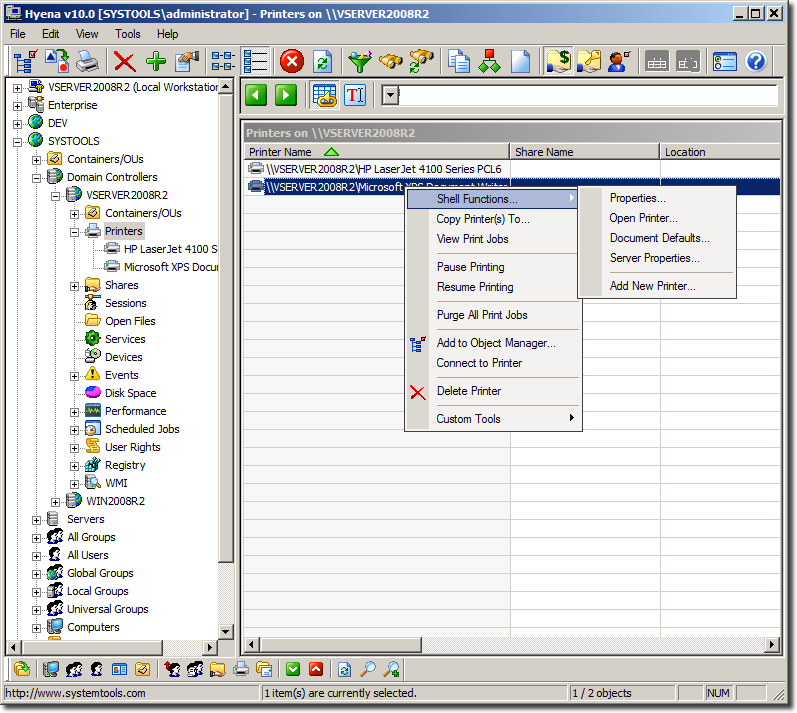The image size is (797, 713).
Task: Click the green back arrow button
Action: (256, 95)
